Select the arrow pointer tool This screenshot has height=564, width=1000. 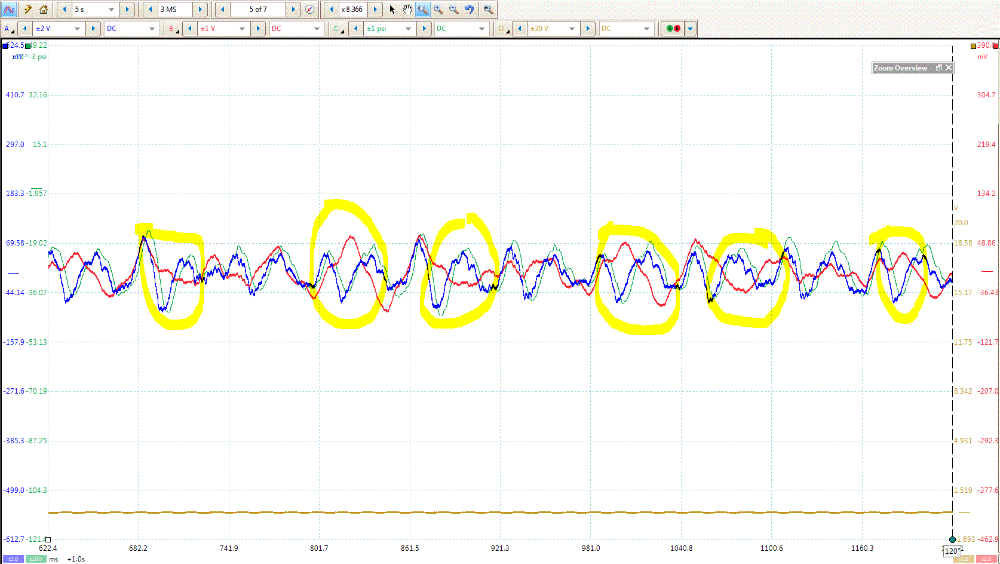coord(392,9)
